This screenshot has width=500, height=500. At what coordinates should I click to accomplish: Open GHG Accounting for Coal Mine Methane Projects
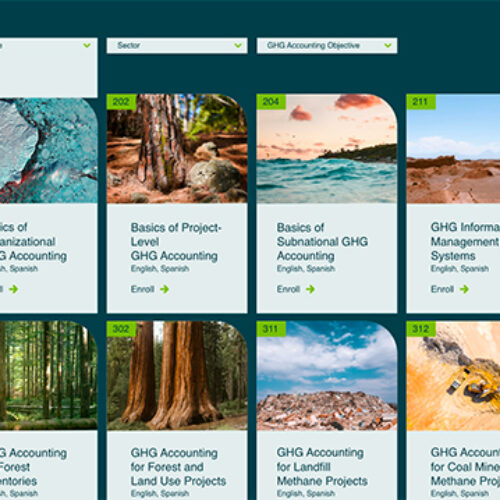(465, 467)
